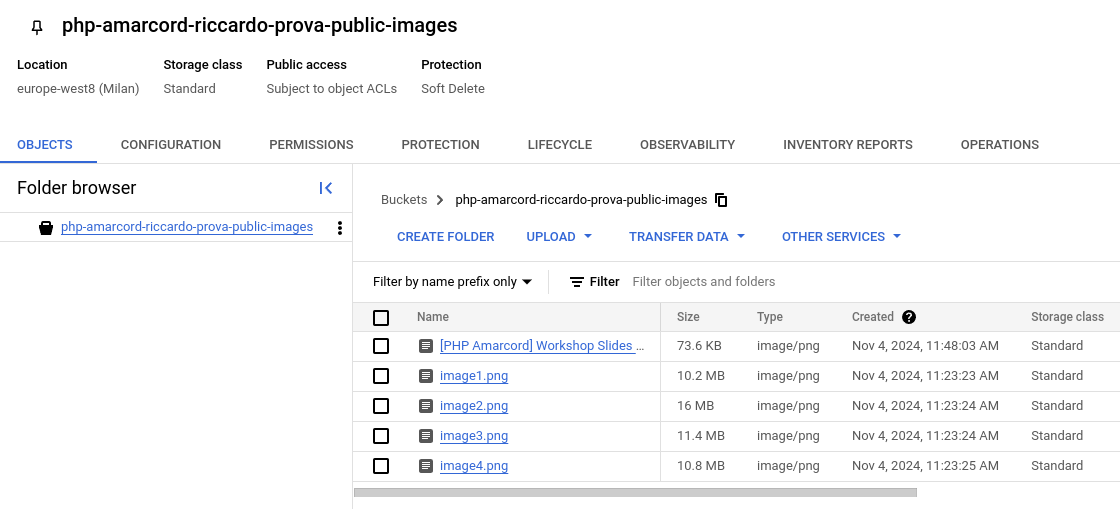Click the horizontal scrollbar below the table

pos(635,492)
